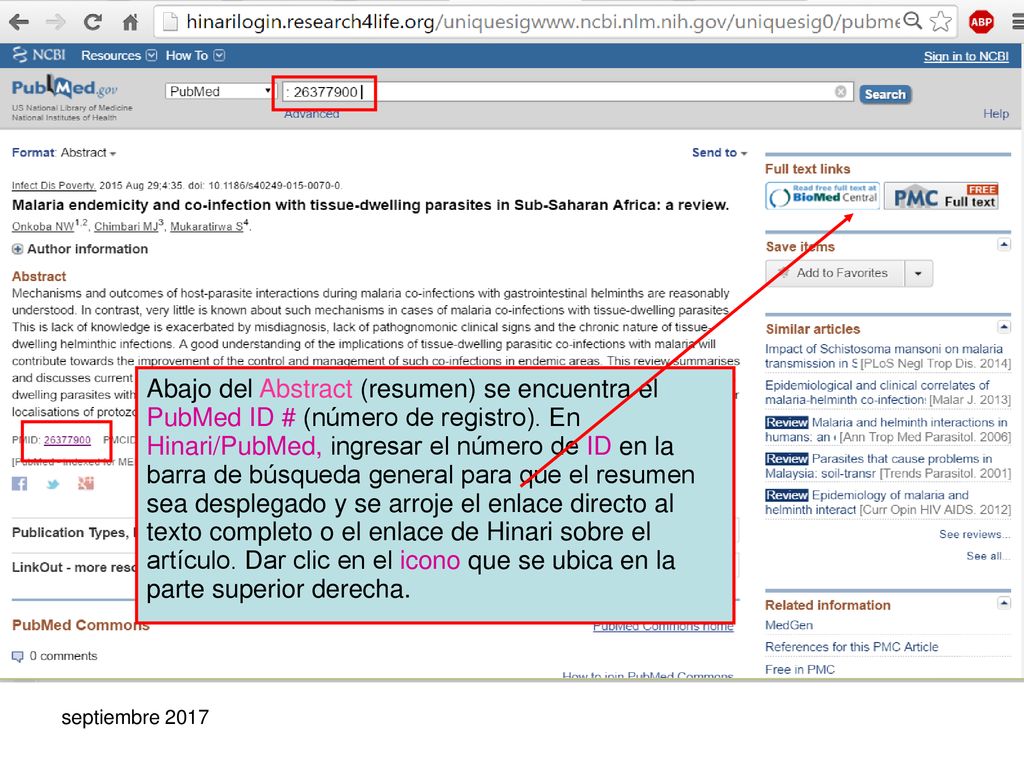The image size is (1024, 768).
Task: Open the Add to Favorites arrow dropdown
Action: click(918, 274)
